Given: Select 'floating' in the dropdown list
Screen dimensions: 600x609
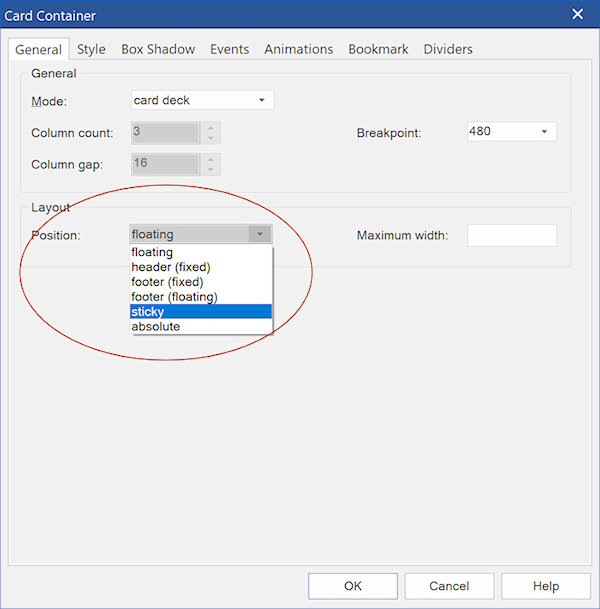Looking at the screenshot, I should coord(200,252).
